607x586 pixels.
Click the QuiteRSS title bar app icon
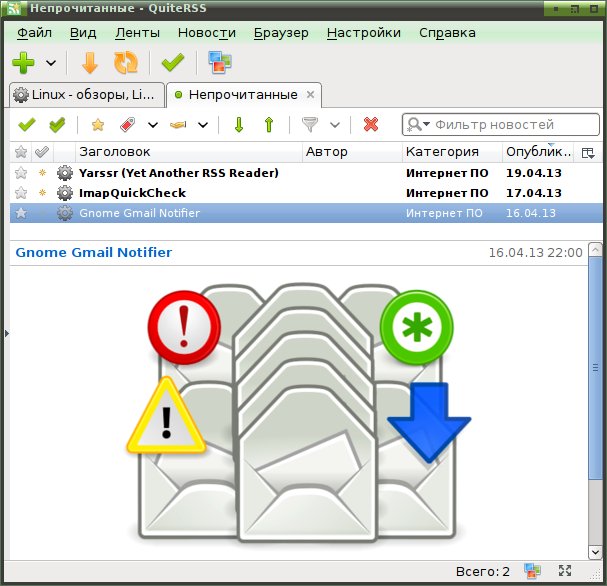(x=14, y=9)
